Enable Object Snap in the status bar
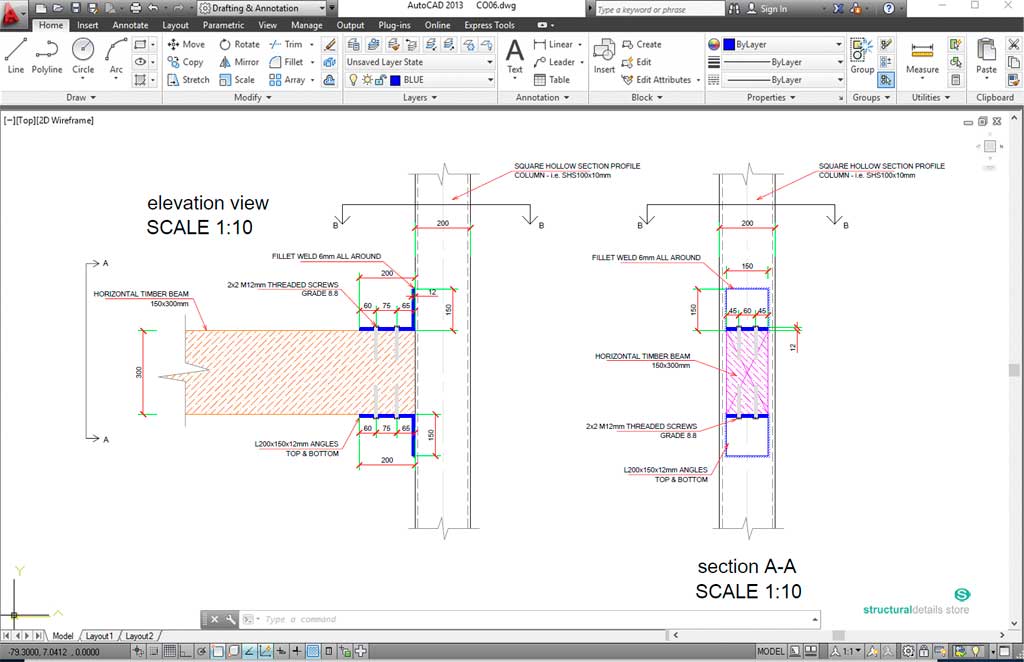This screenshot has height=662, width=1024. pos(216,650)
